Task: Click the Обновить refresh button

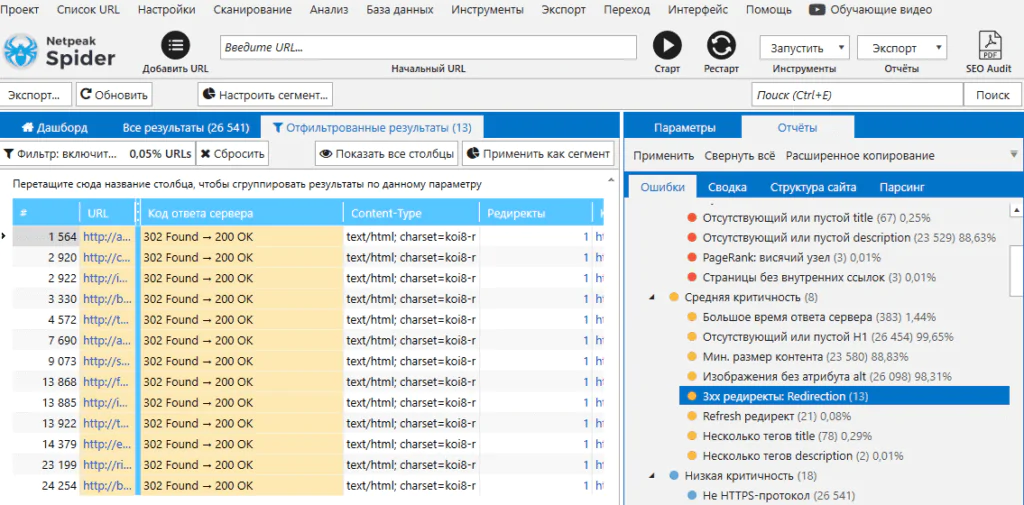Action: [114, 95]
